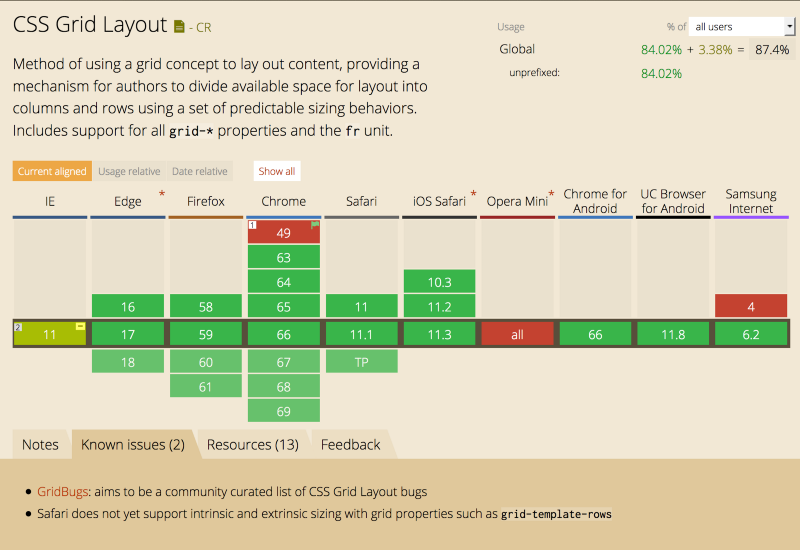This screenshot has height=550, width=800.
Task: Click the note 2 marker on IE 11
Action: click(18, 327)
